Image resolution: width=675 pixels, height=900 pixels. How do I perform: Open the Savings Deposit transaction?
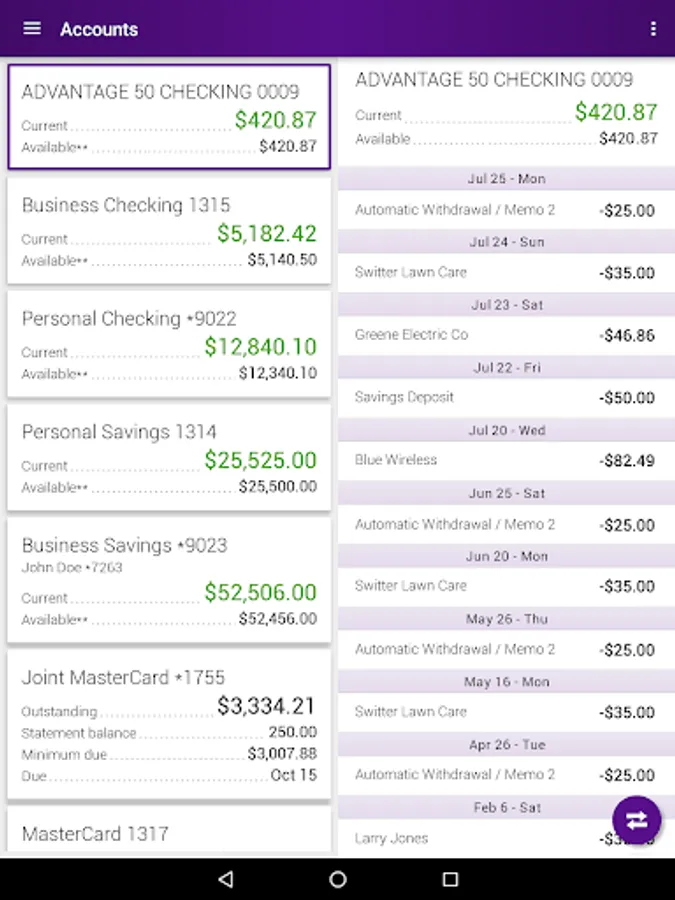coord(506,398)
